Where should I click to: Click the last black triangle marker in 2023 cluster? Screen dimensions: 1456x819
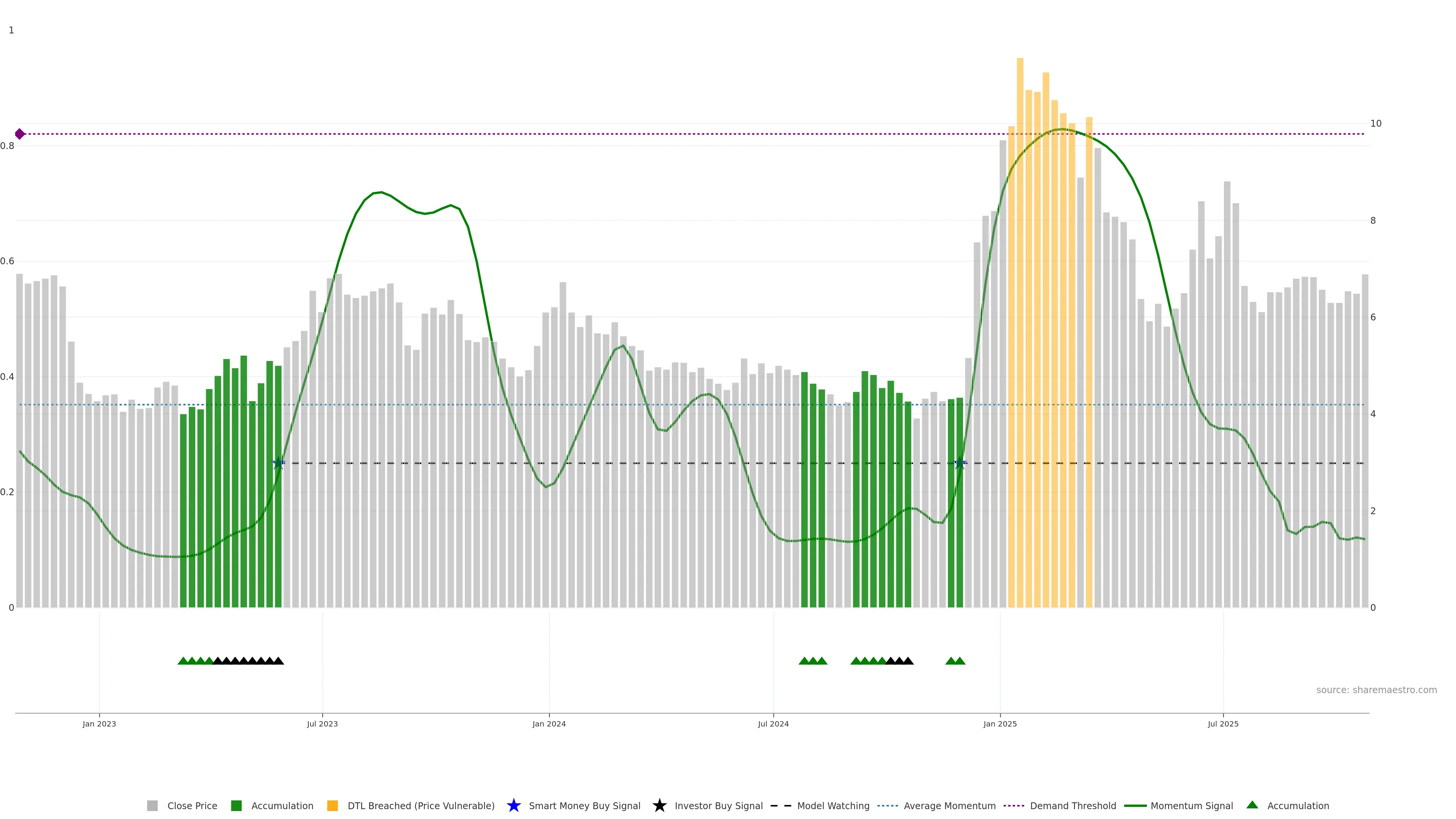(x=278, y=661)
